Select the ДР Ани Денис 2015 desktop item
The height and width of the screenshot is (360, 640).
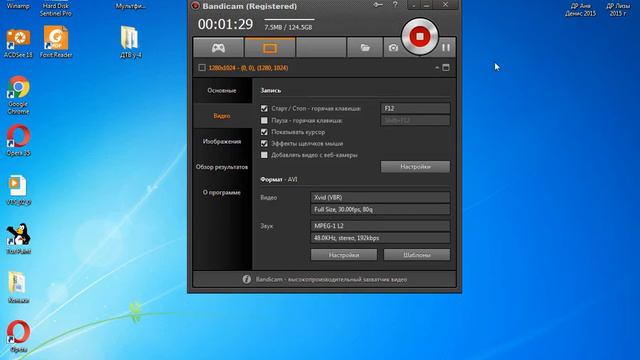[x=580, y=9]
